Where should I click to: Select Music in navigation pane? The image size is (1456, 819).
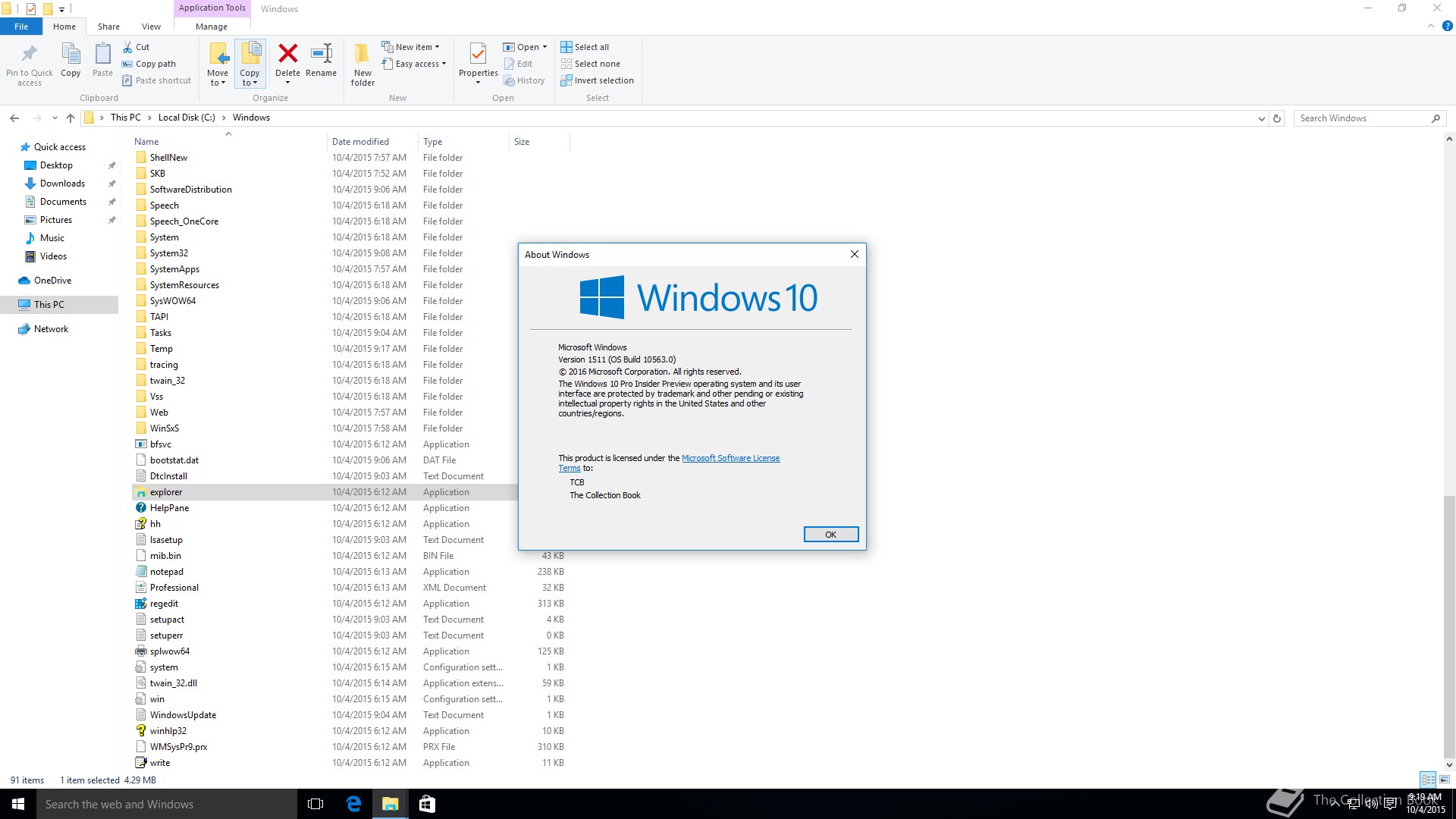pos(52,238)
